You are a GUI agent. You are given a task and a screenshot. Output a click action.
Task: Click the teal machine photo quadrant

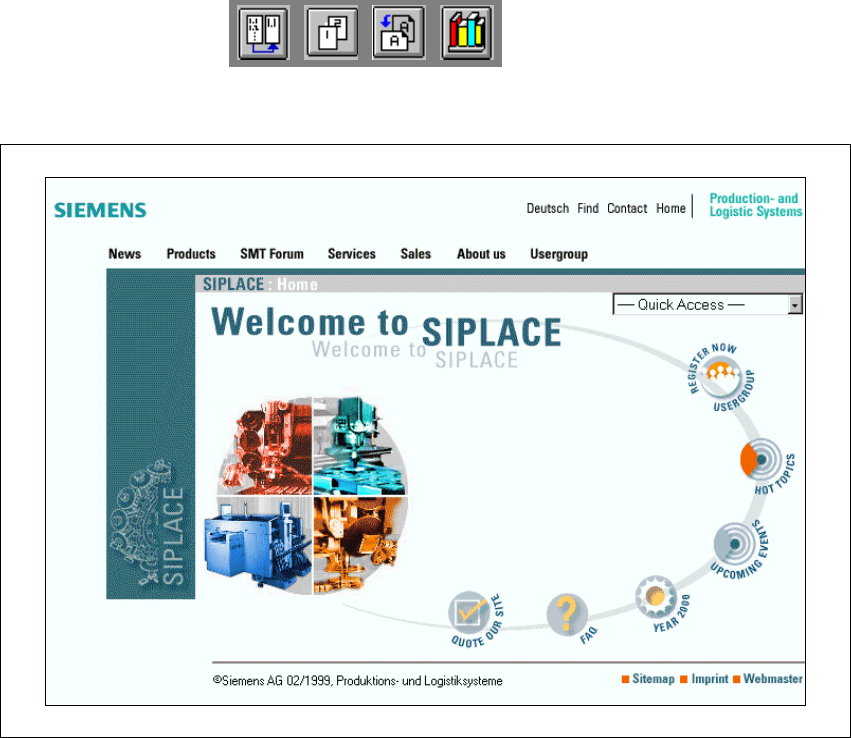click(x=359, y=446)
